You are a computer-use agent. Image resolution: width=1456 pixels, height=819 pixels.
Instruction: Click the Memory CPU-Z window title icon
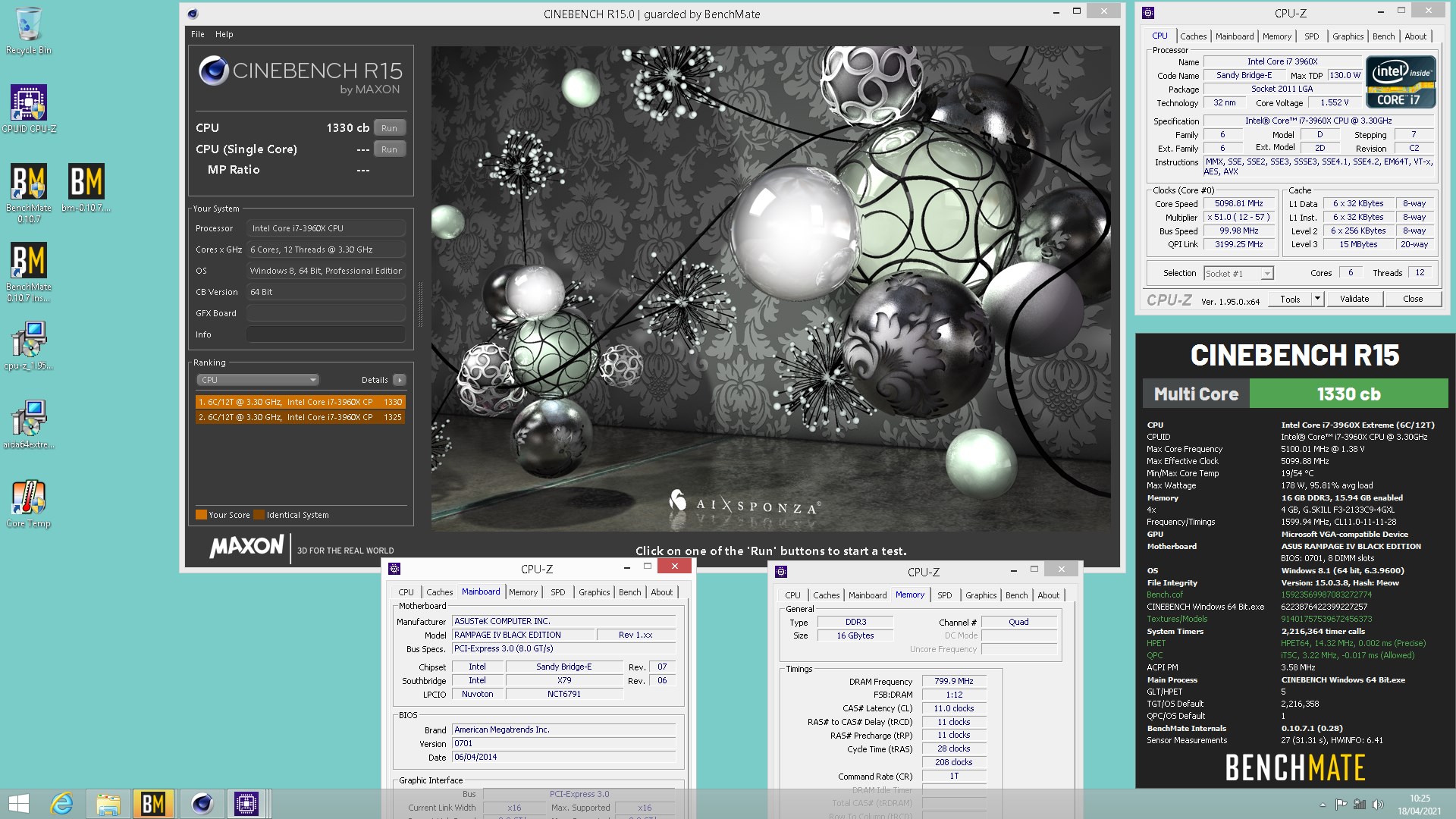pyautogui.click(x=781, y=572)
